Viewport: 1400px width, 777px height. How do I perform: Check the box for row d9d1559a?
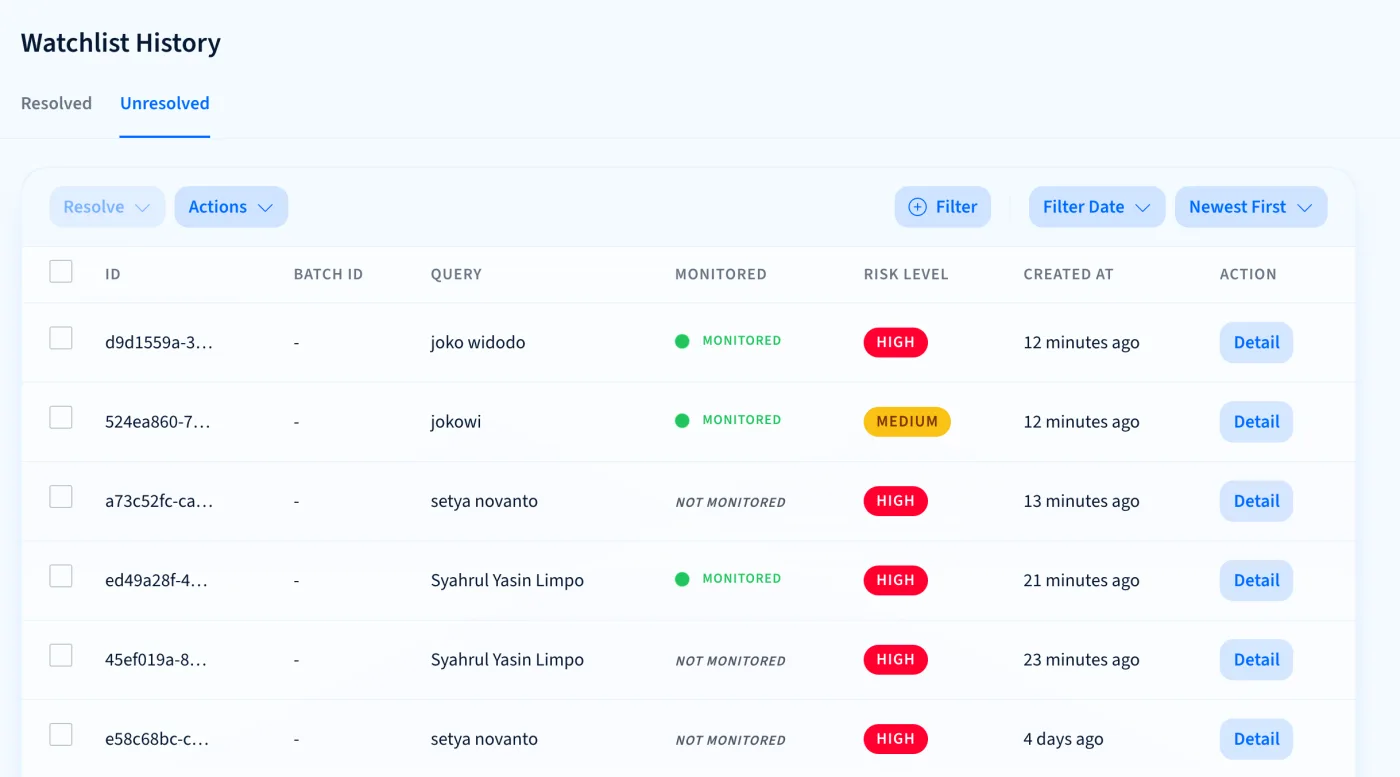(x=61, y=338)
